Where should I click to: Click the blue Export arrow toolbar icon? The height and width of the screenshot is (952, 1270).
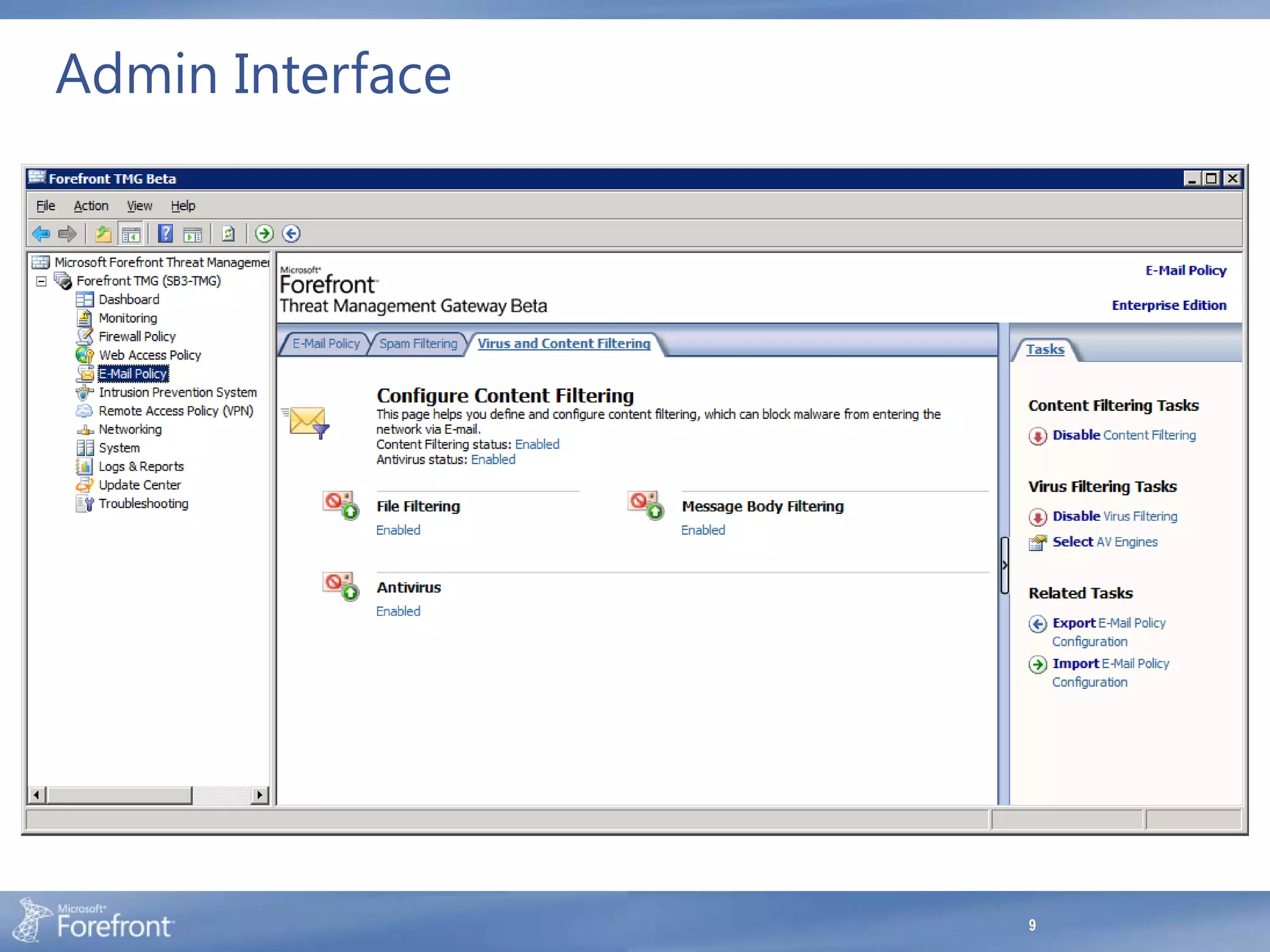pos(291,234)
